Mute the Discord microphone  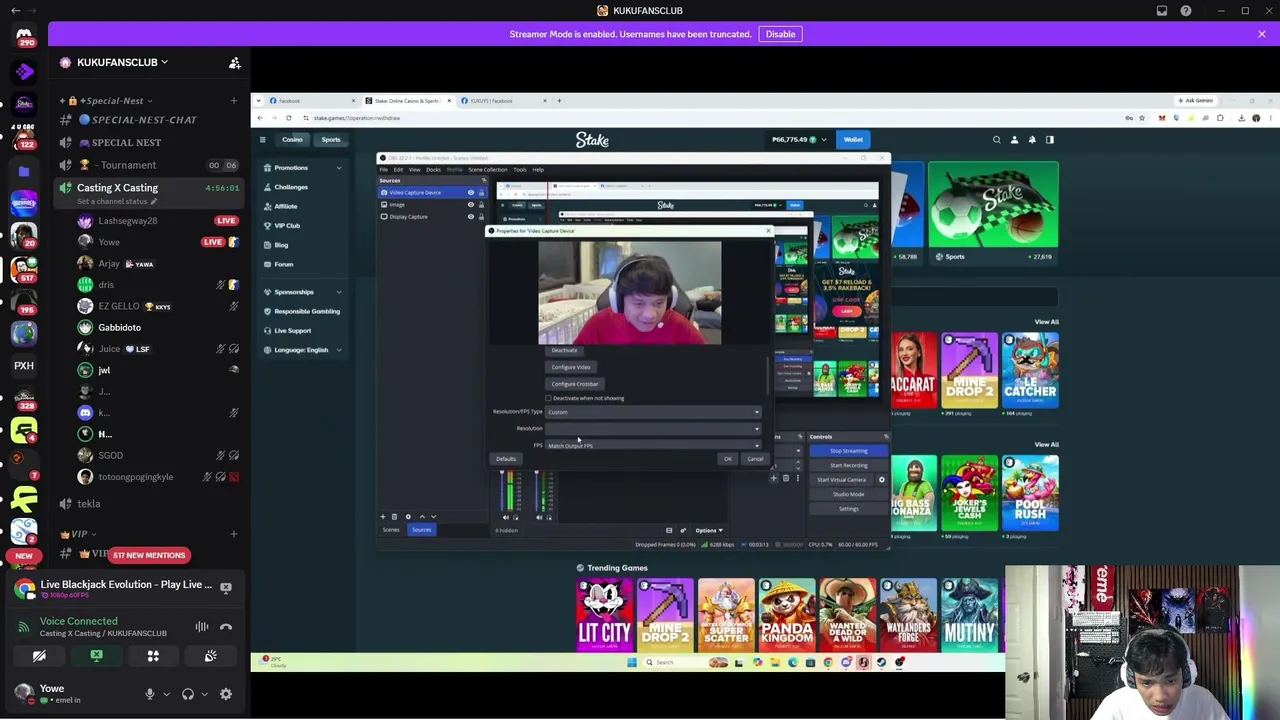[150, 694]
